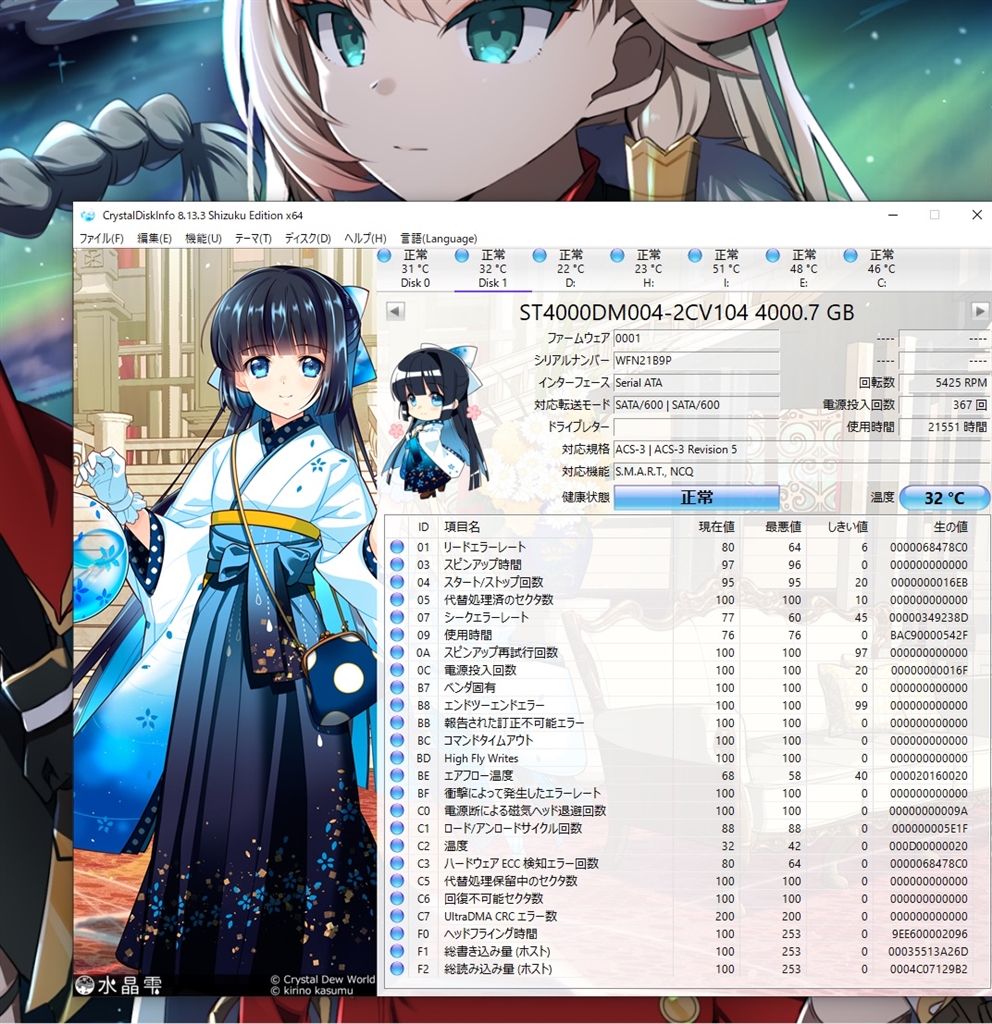Click status orb for ID 09 使用時間 row

pos(397,635)
